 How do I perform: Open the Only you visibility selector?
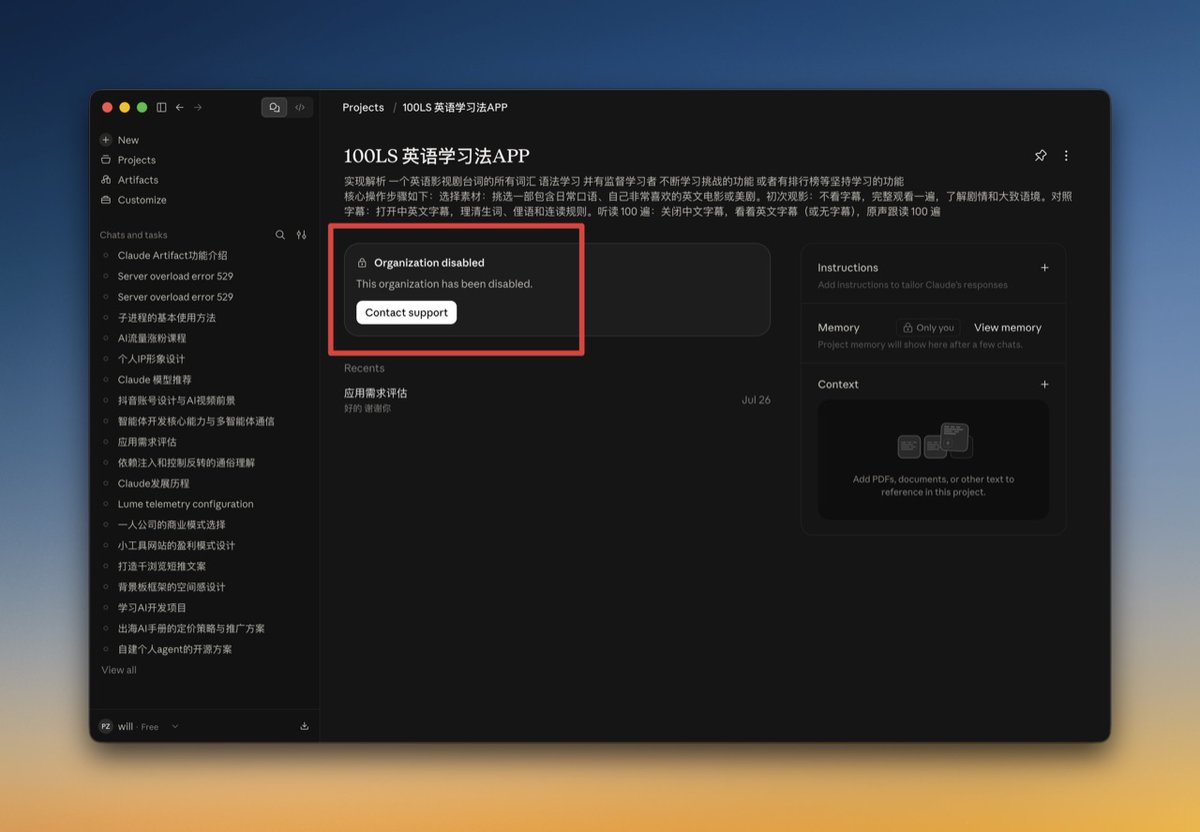pyautogui.click(x=927, y=328)
